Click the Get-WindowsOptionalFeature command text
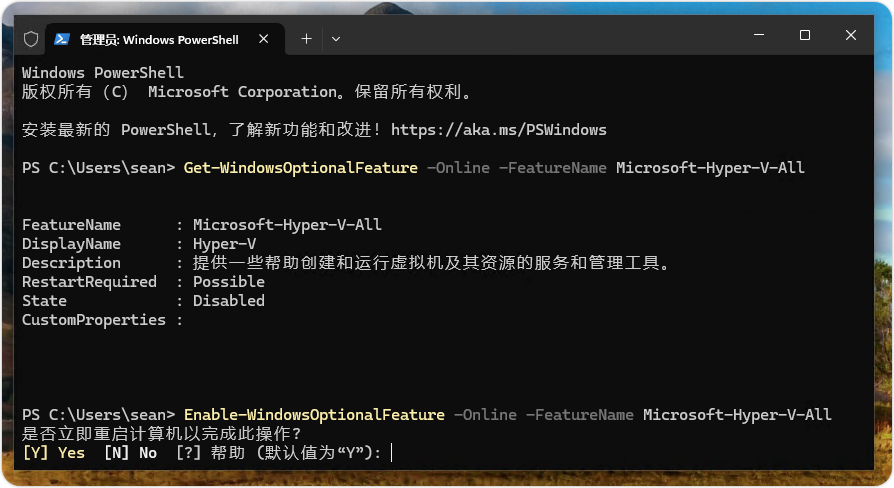 tap(300, 168)
